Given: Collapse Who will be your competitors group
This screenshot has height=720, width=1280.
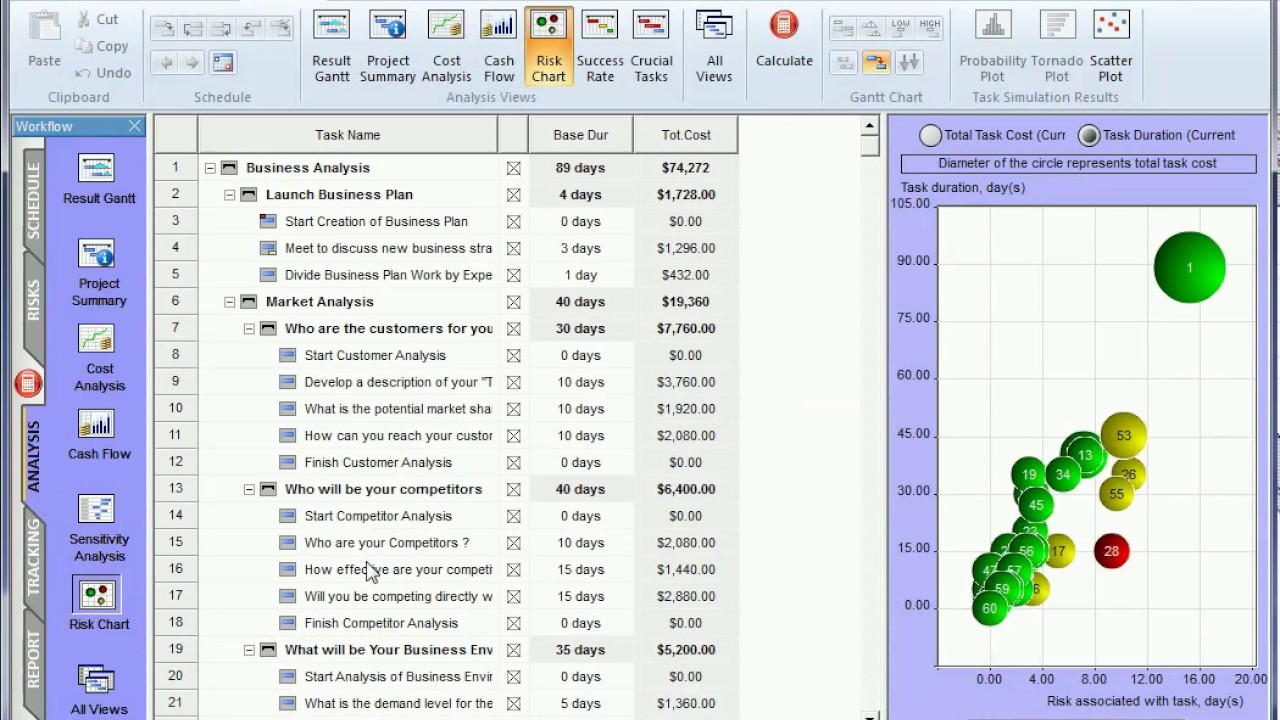Looking at the screenshot, I should click(249, 489).
